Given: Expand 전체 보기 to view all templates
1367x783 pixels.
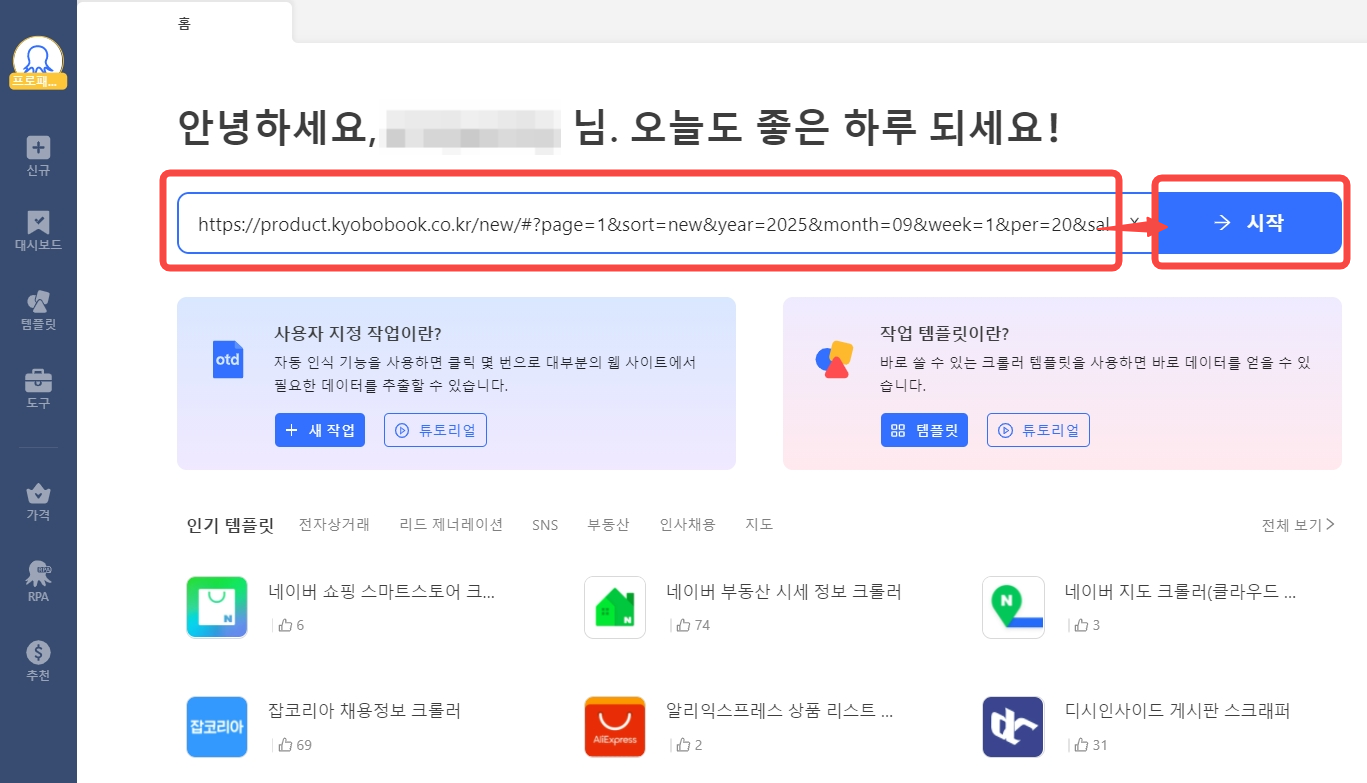Looking at the screenshot, I should [1298, 525].
